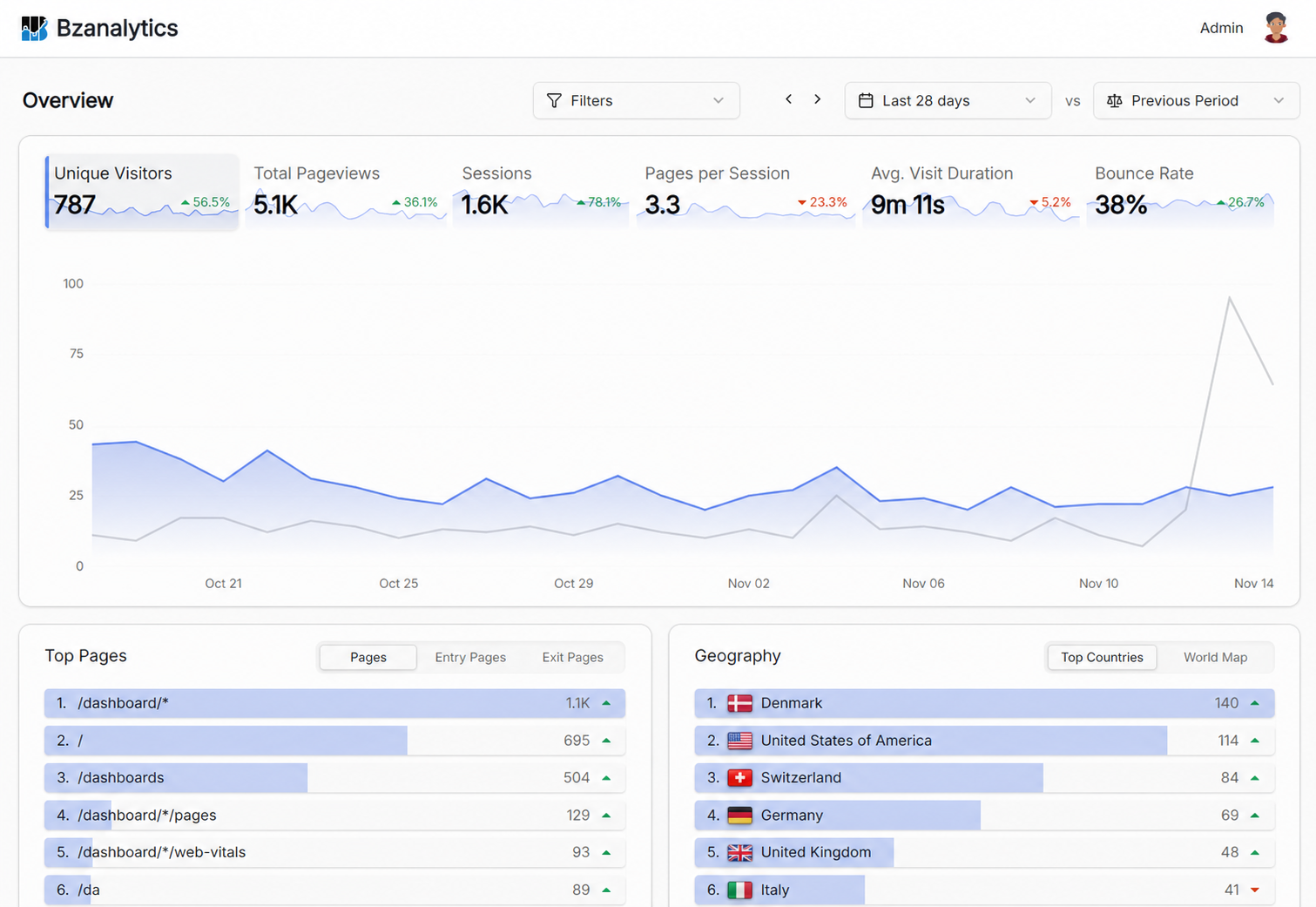Click the red down arrow on Italy row
1316x907 pixels.
1255,890
